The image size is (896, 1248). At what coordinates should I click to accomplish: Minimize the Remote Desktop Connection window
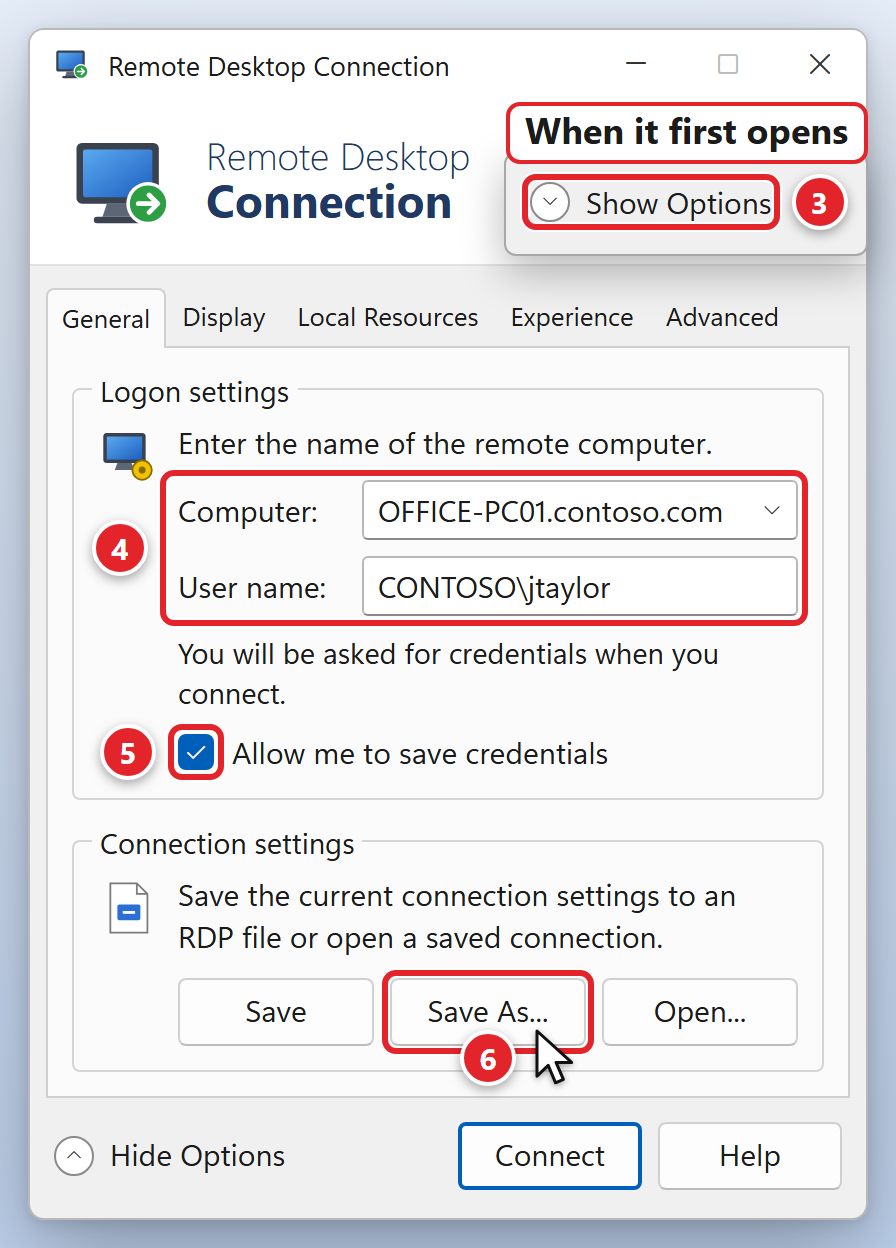point(637,65)
